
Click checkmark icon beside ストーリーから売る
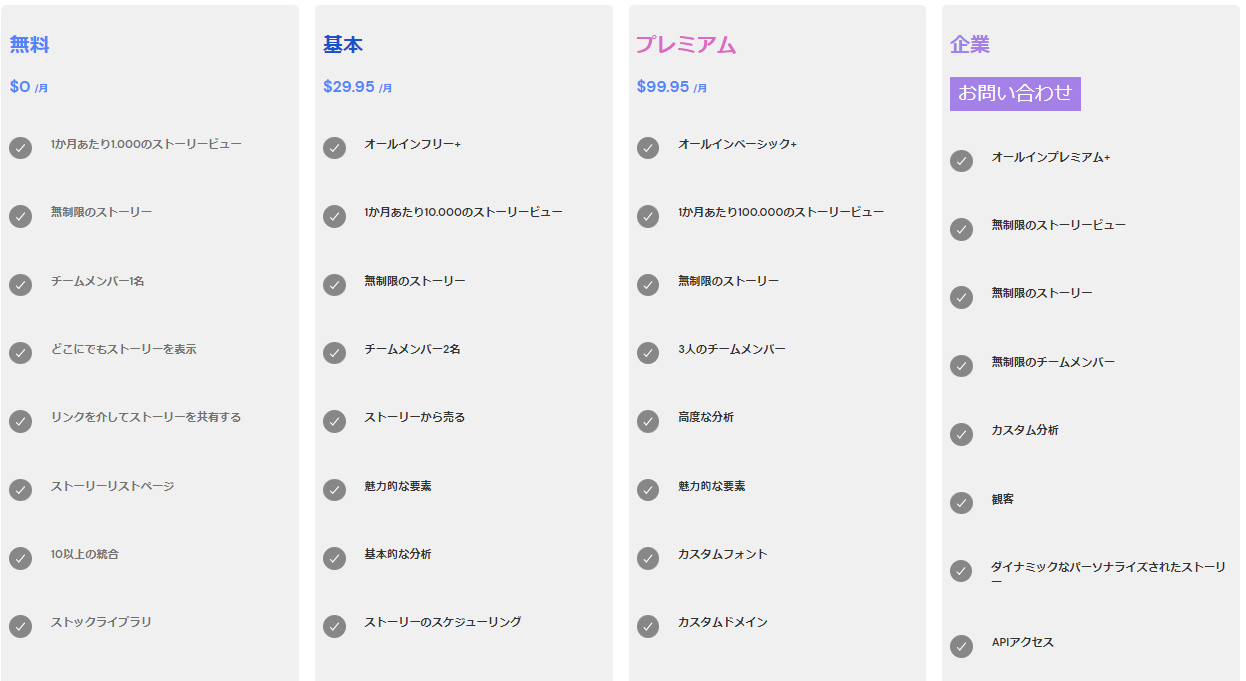334,421
